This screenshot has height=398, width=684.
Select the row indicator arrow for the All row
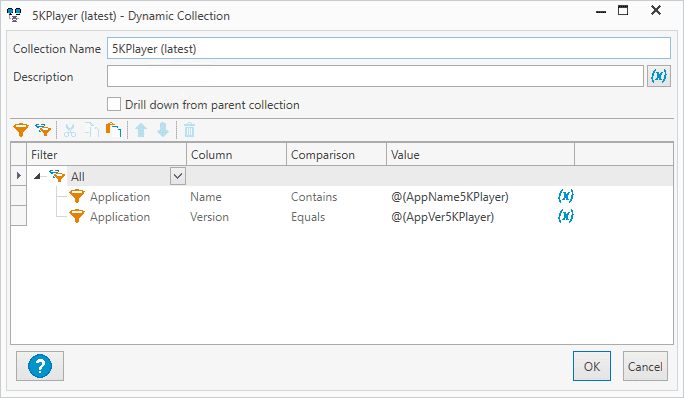tap(19, 175)
